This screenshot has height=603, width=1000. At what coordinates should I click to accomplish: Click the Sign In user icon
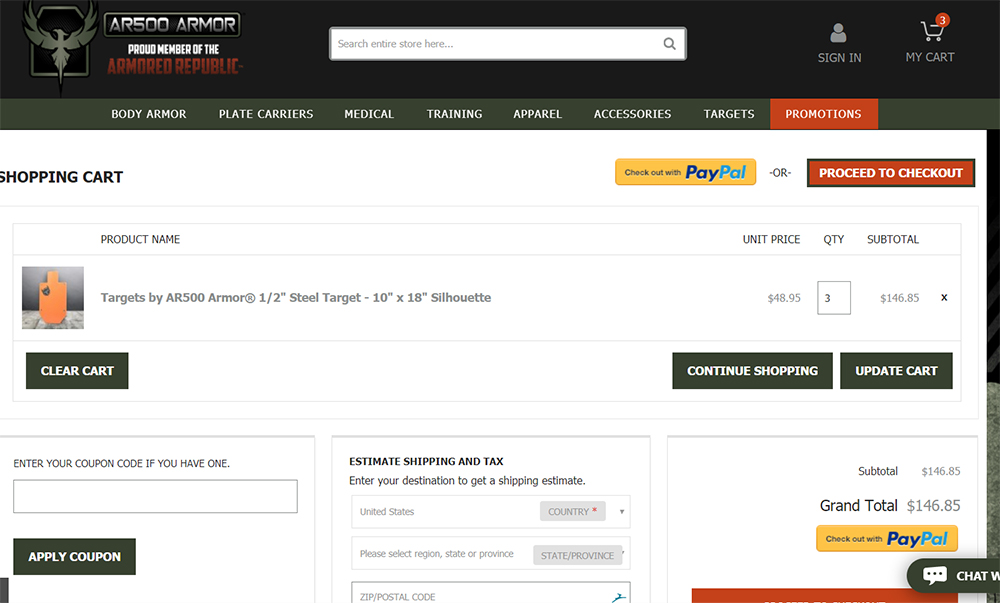tap(839, 33)
